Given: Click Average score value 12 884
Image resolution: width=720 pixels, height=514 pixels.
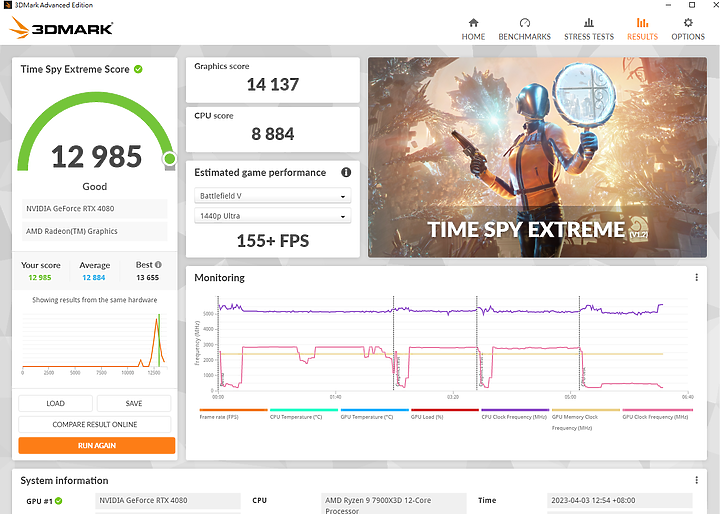Looking at the screenshot, I should [94, 277].
